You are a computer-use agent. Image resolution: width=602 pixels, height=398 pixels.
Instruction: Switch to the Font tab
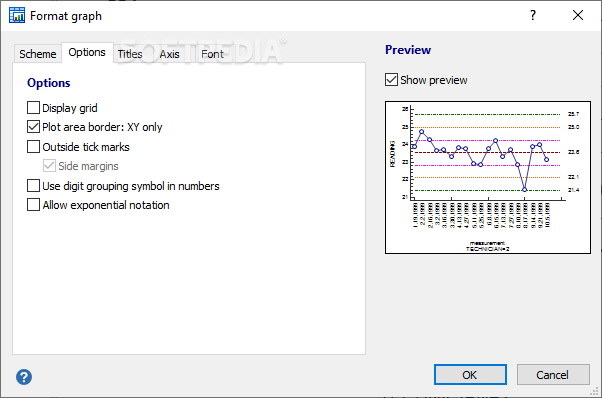point(212,54)
